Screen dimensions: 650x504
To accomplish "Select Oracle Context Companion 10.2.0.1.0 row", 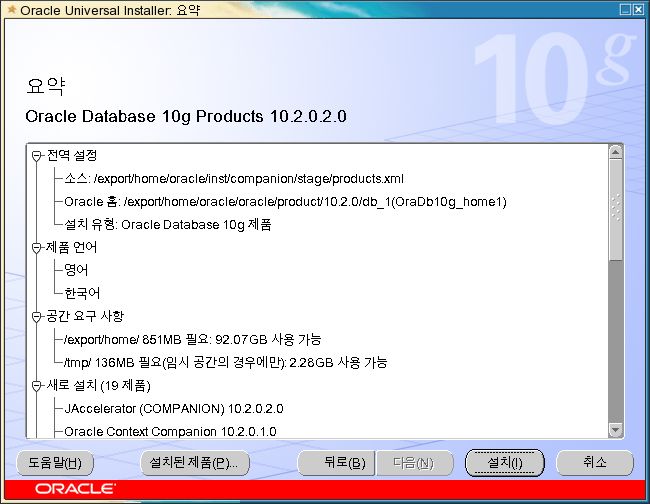I will point(170,431).
